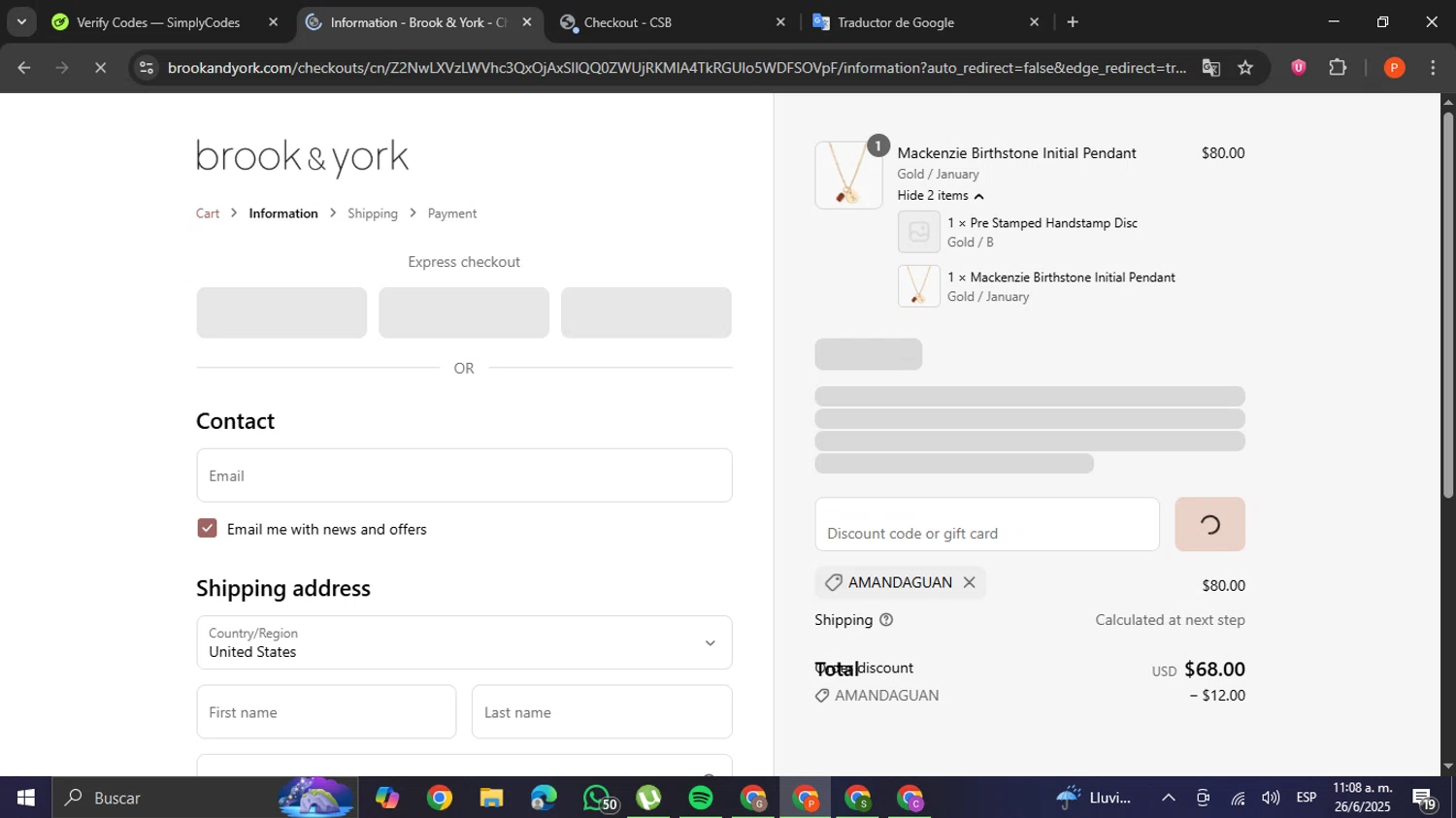Open Microsoft Edge from the taskbar
Viewport: 1456px width, 818px height.
(x=544, y=798)
